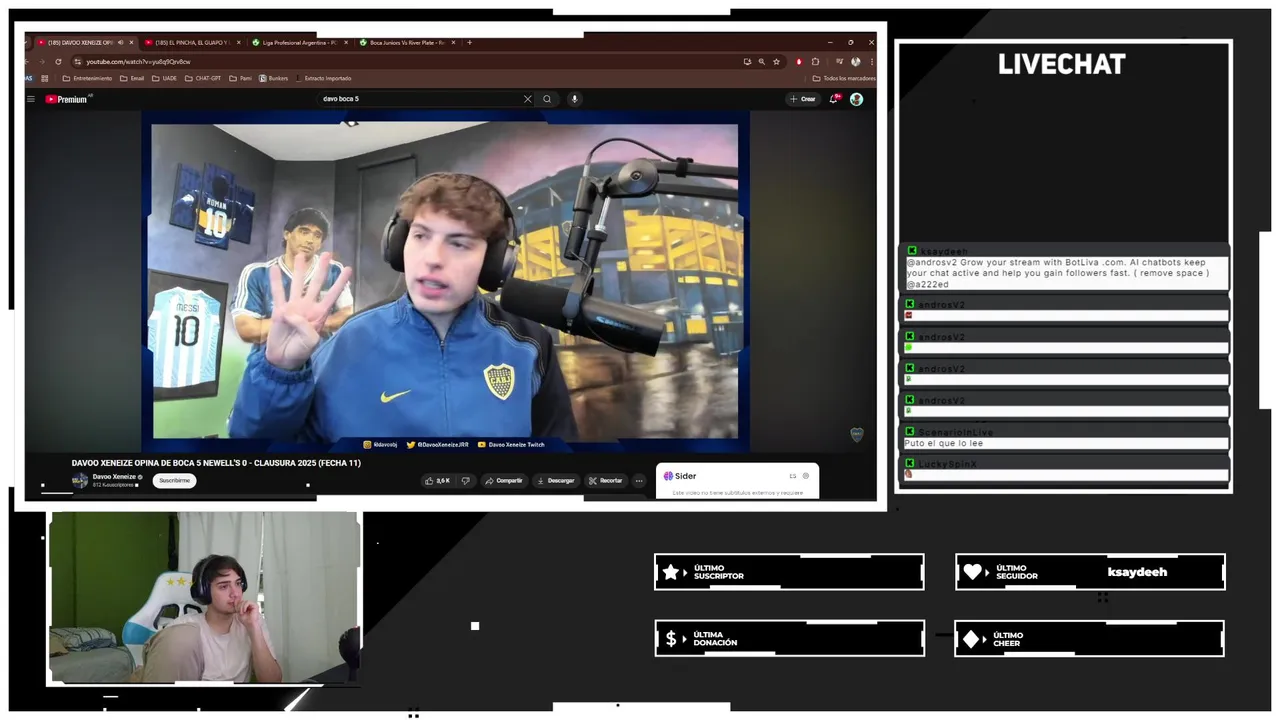Open a new browser tab

tap(469, 43)
